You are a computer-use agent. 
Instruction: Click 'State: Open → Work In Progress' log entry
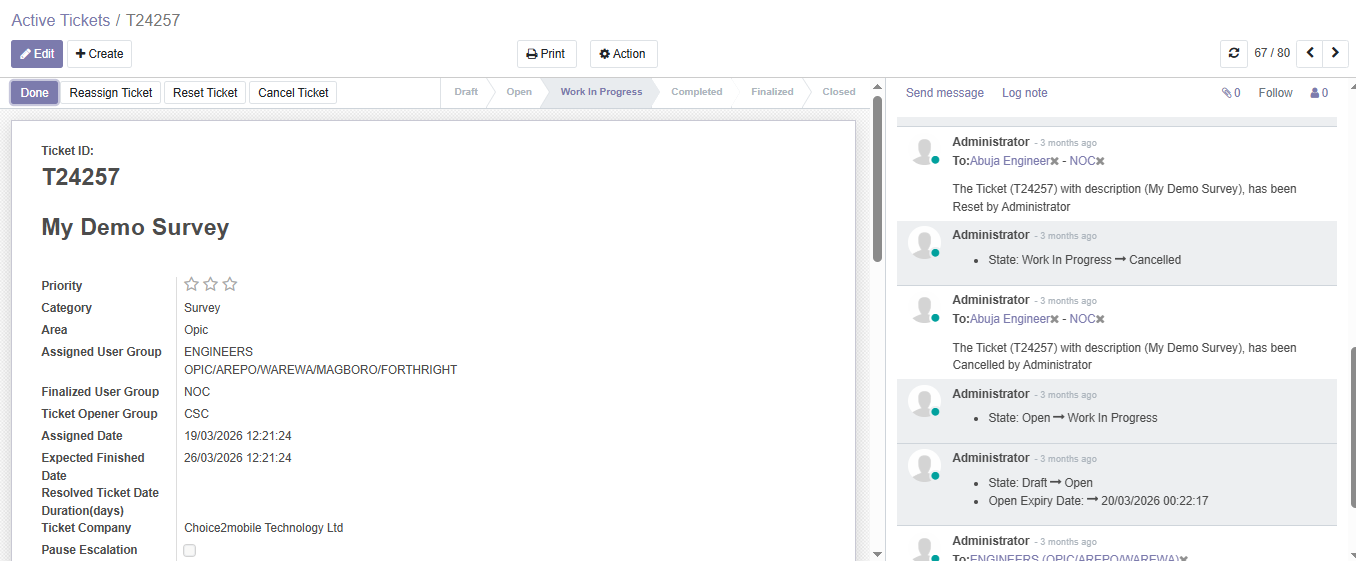(1072, 418)
